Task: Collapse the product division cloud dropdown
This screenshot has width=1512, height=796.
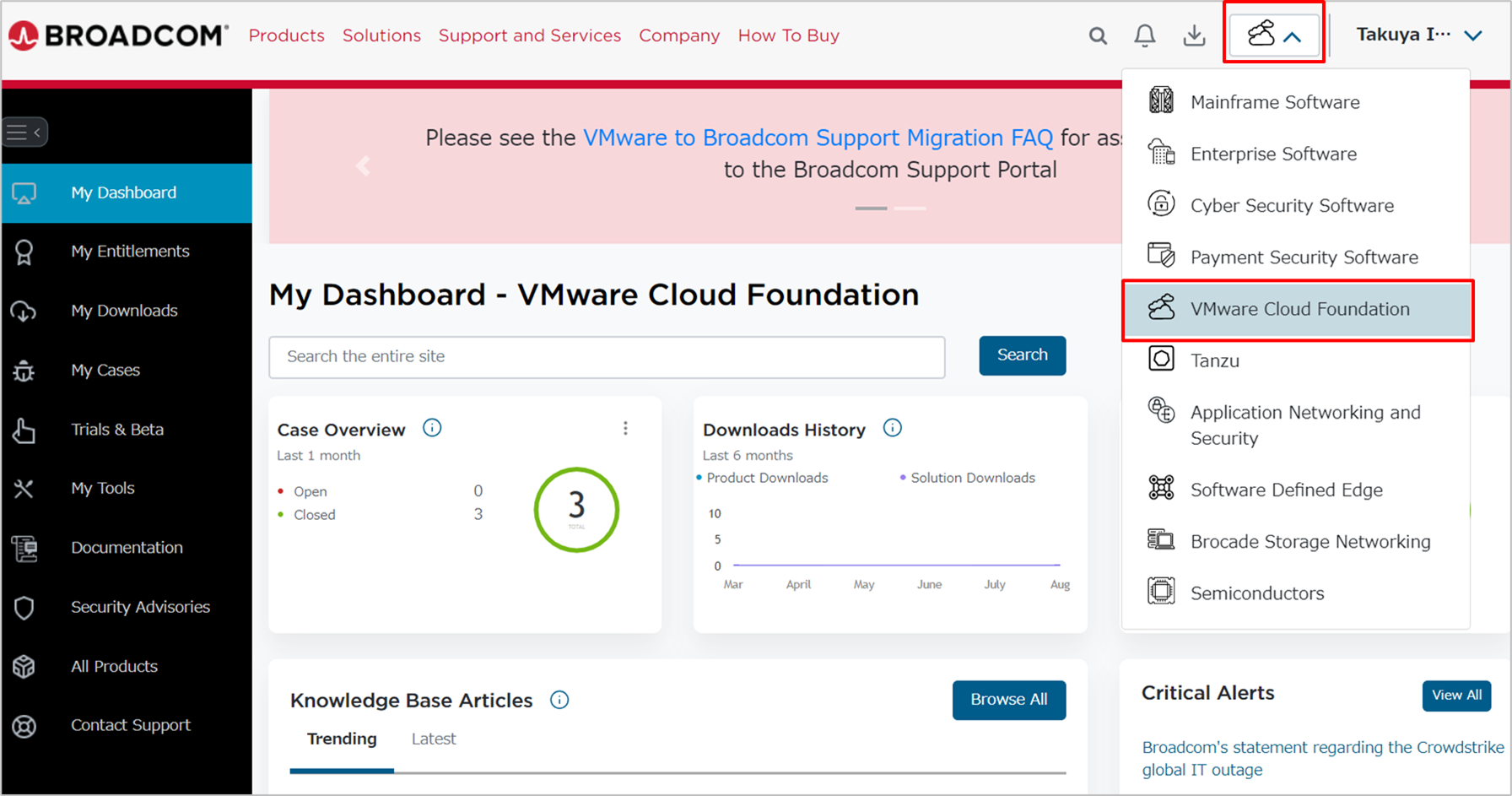Action: tap(1274, 35)
